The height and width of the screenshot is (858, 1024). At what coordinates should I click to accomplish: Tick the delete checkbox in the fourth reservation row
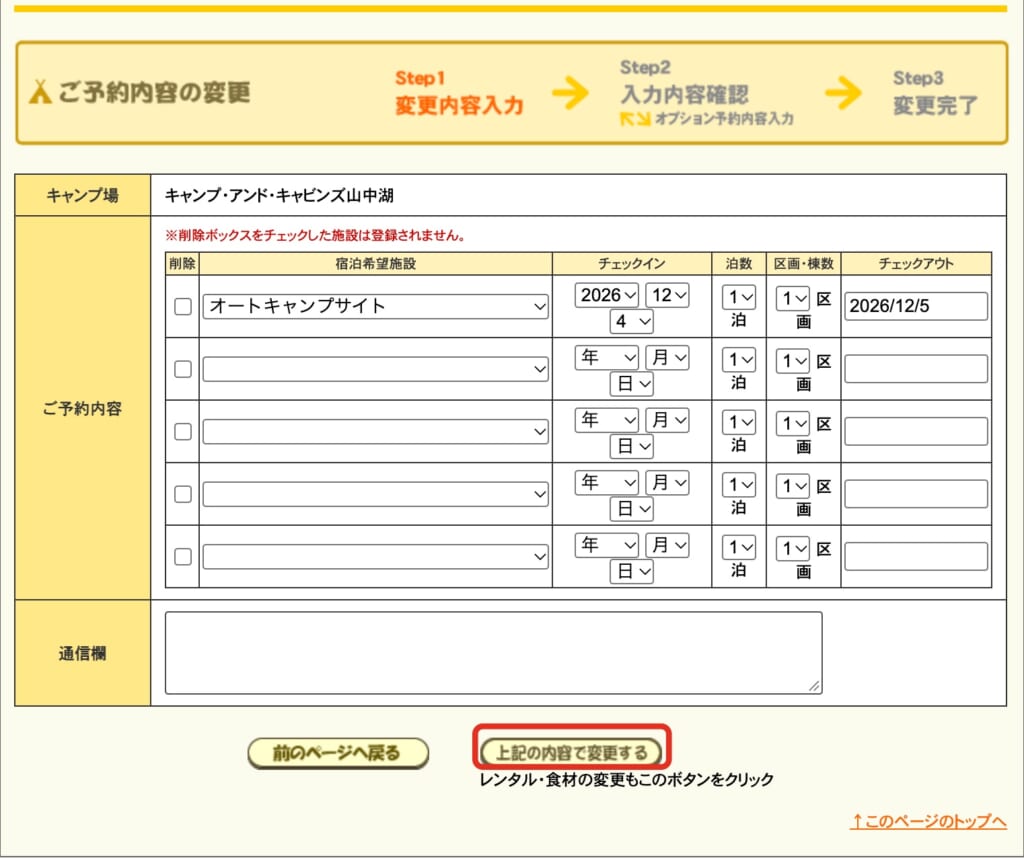point(183,494)
